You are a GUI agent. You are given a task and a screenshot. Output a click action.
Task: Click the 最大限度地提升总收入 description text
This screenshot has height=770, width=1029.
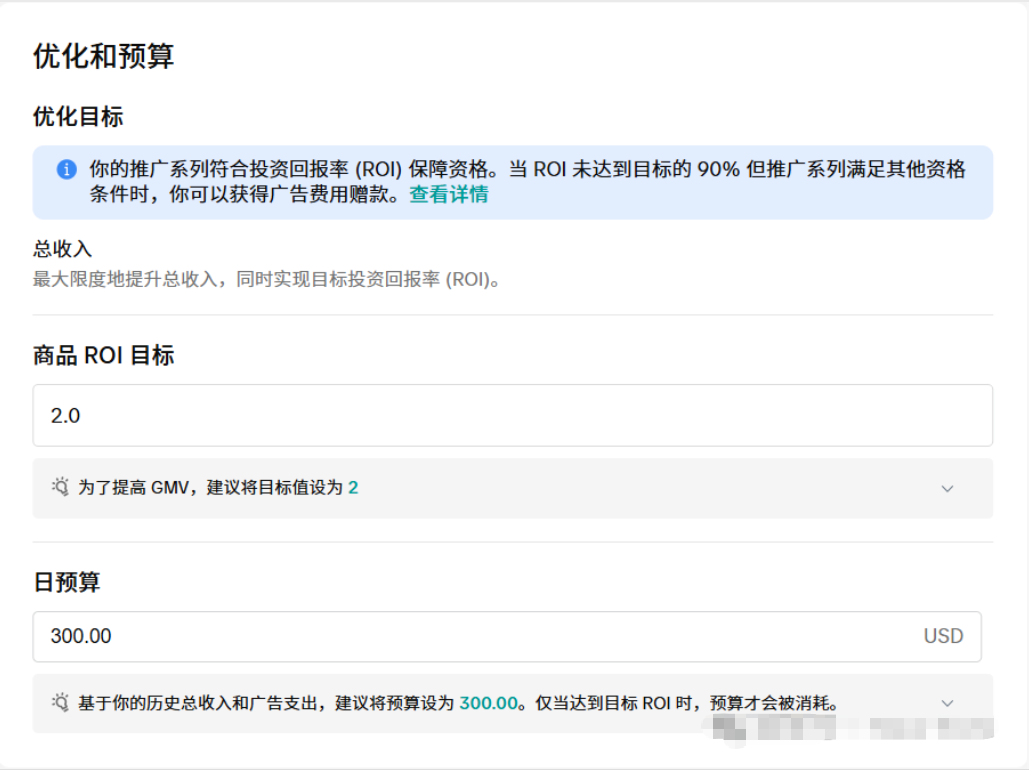point(267,280)
